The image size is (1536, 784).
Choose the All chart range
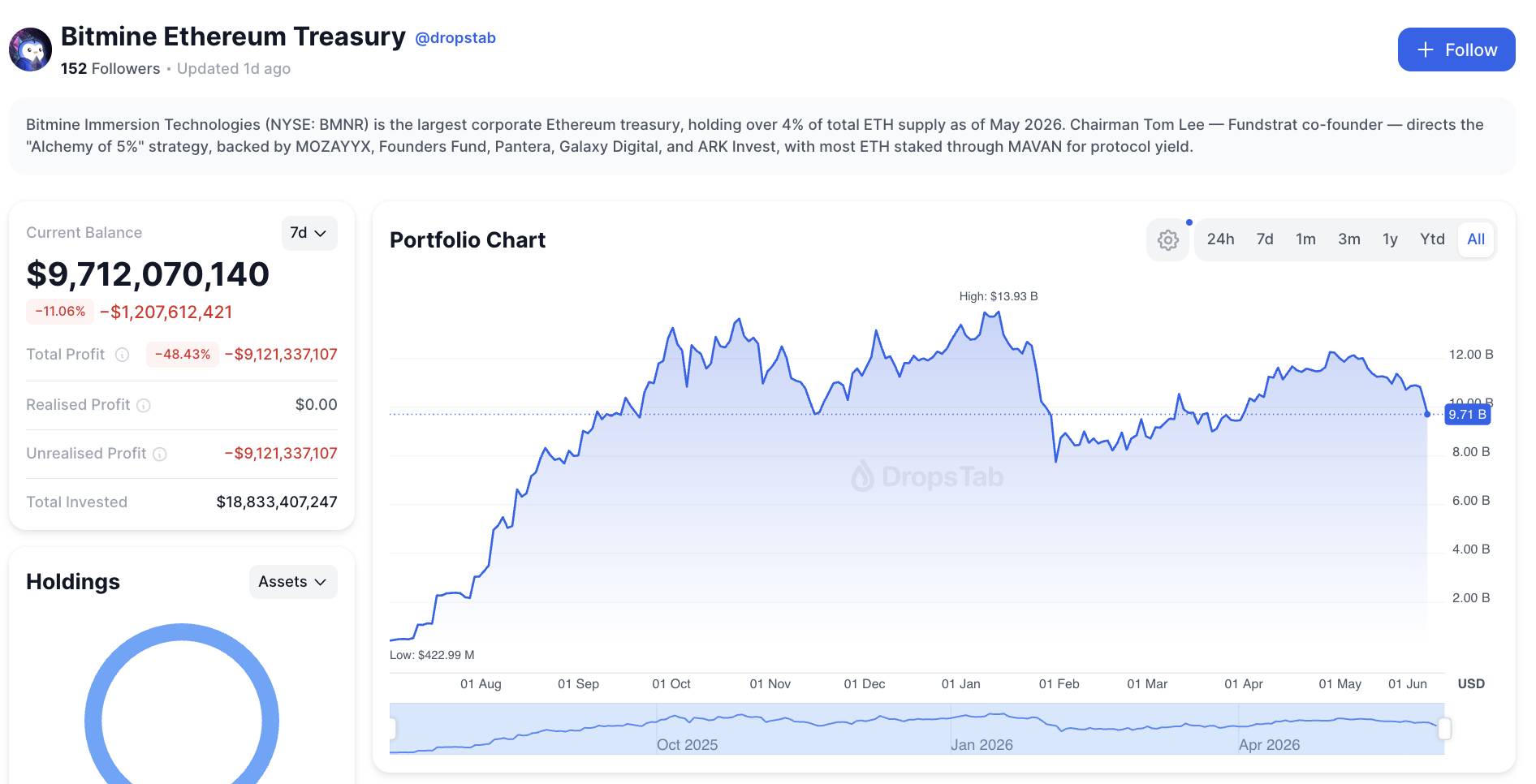coord(1476,239)
